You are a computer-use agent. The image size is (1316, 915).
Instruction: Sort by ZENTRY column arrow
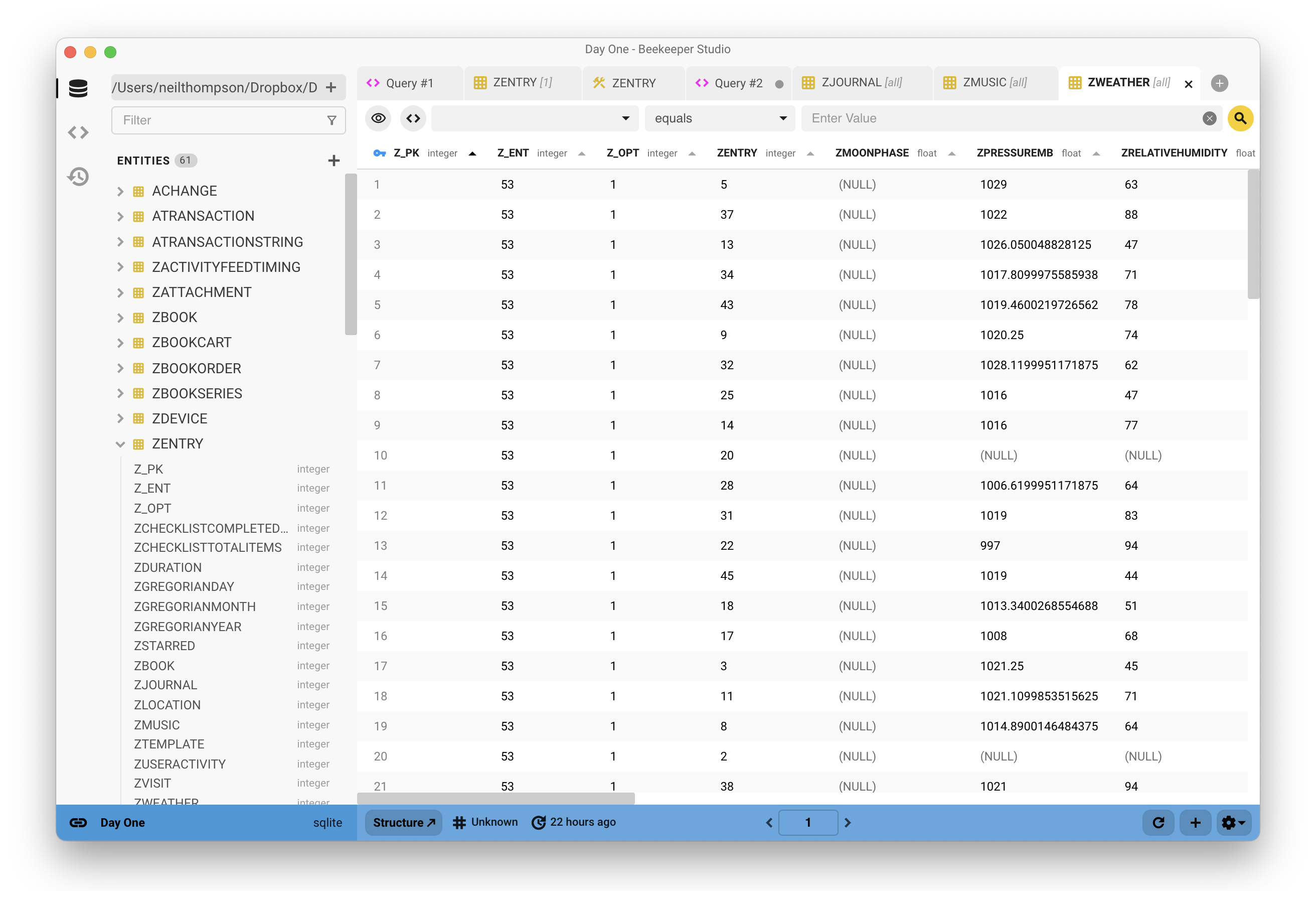click(x=810, y=154)
